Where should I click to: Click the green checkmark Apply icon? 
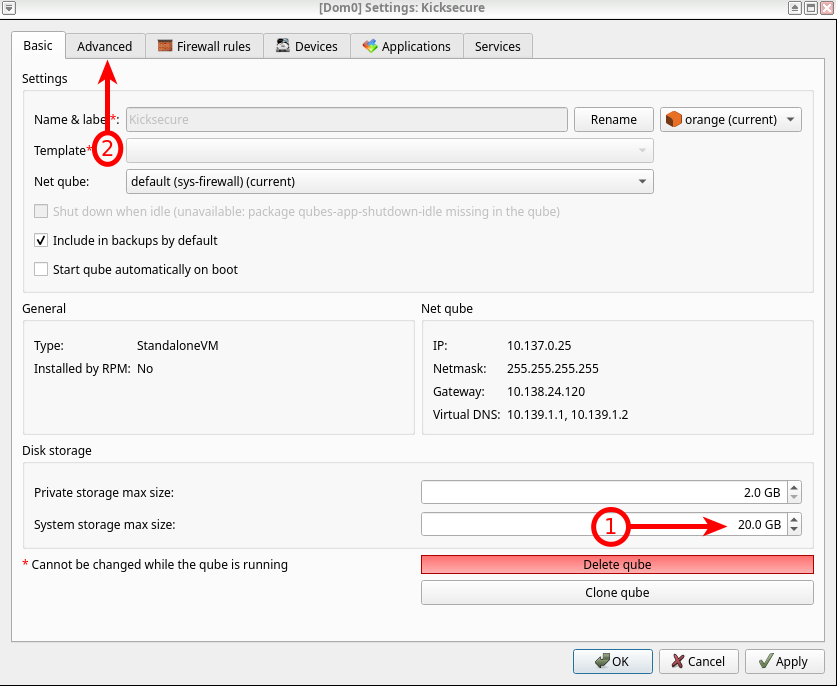(x=765, y=661)
